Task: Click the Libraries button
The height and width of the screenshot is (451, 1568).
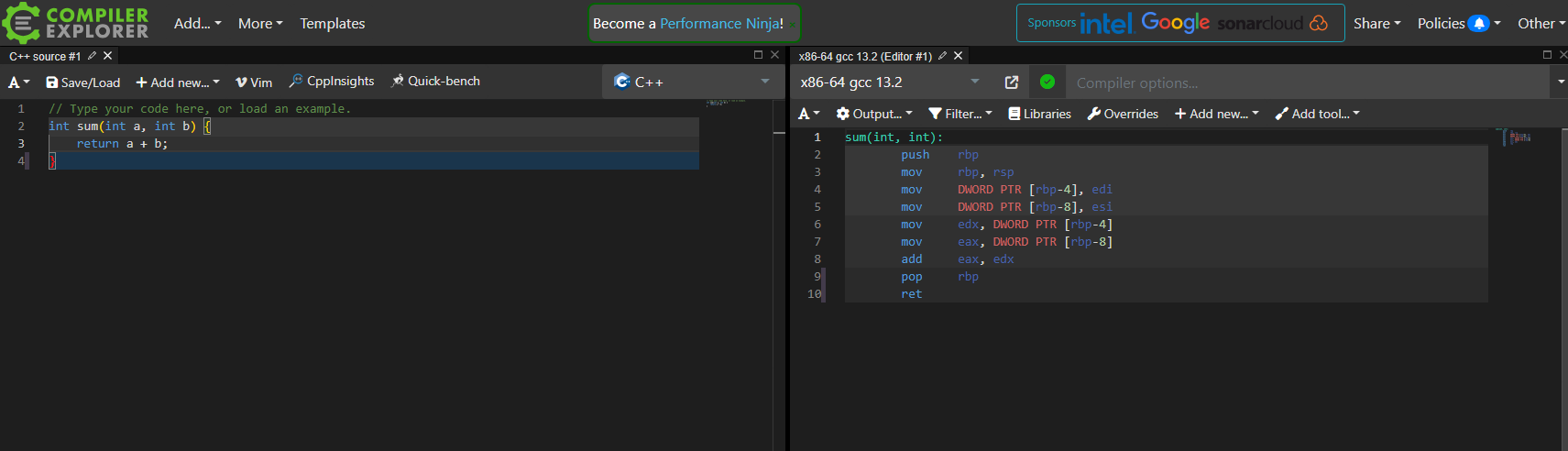Action: click(x=1039, y=114)
